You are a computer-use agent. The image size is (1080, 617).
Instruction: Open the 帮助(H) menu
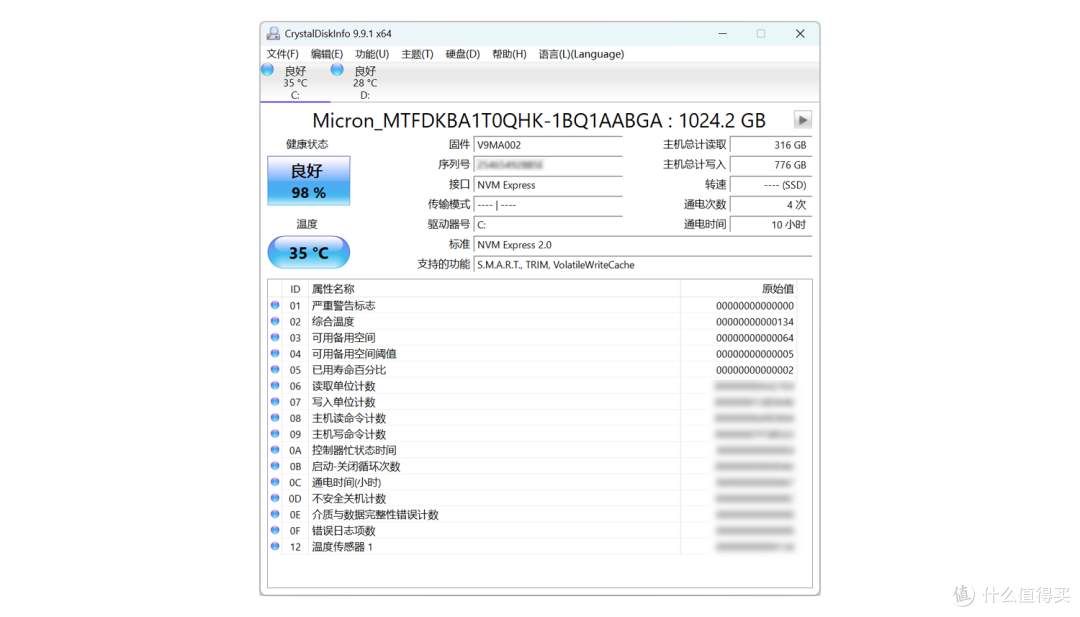click(509, 54)
